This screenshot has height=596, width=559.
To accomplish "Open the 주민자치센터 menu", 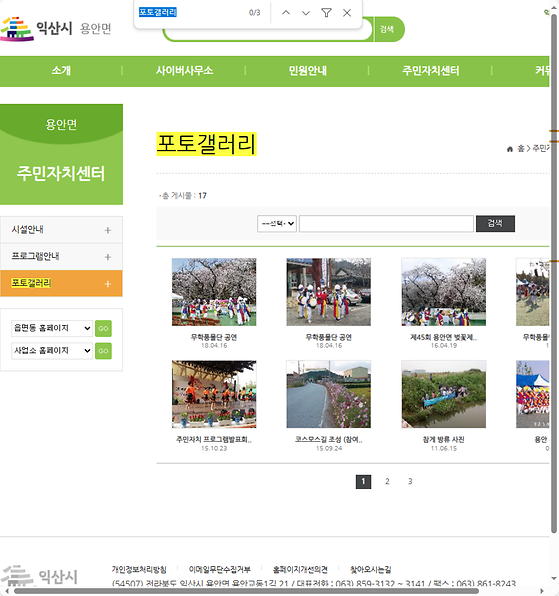I will (x=431, y=71).
